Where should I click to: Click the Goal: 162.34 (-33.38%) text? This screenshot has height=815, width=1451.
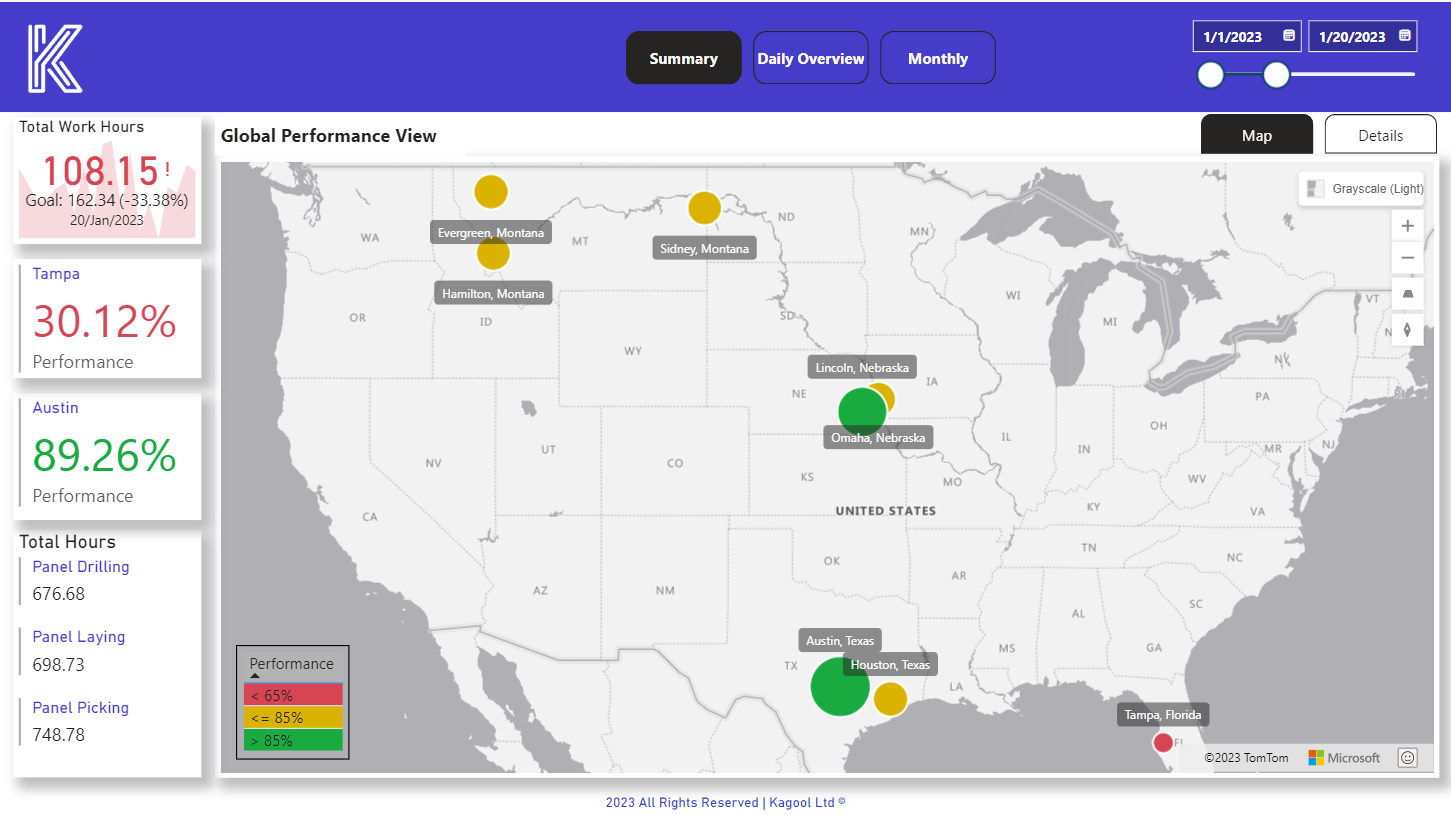pos(107,200)
